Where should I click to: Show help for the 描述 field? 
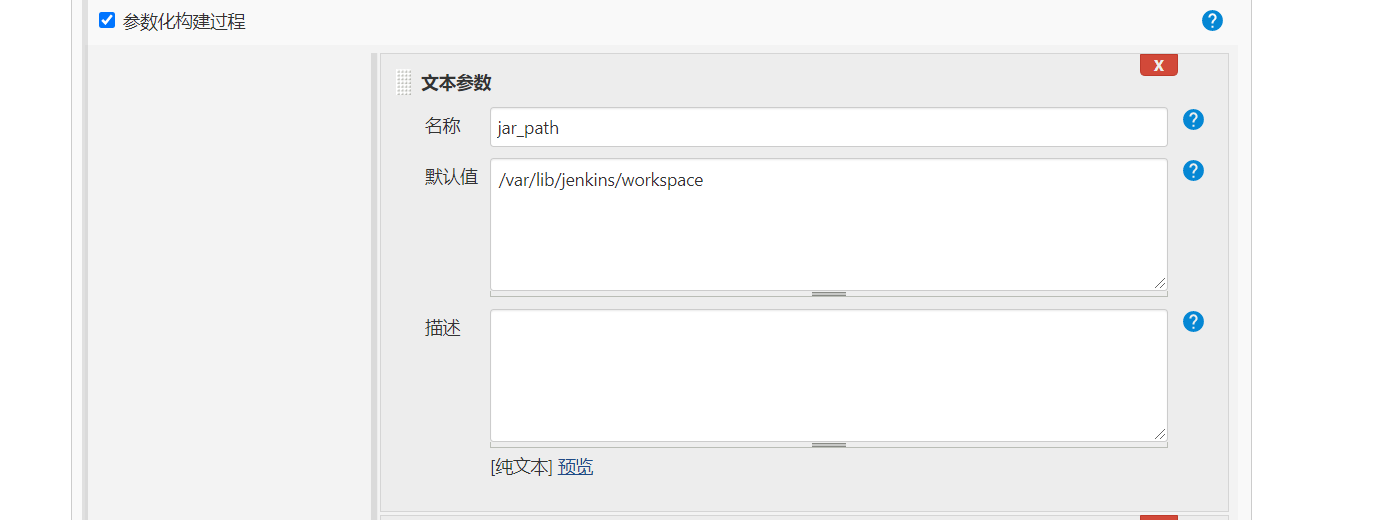pos(1193,322)
